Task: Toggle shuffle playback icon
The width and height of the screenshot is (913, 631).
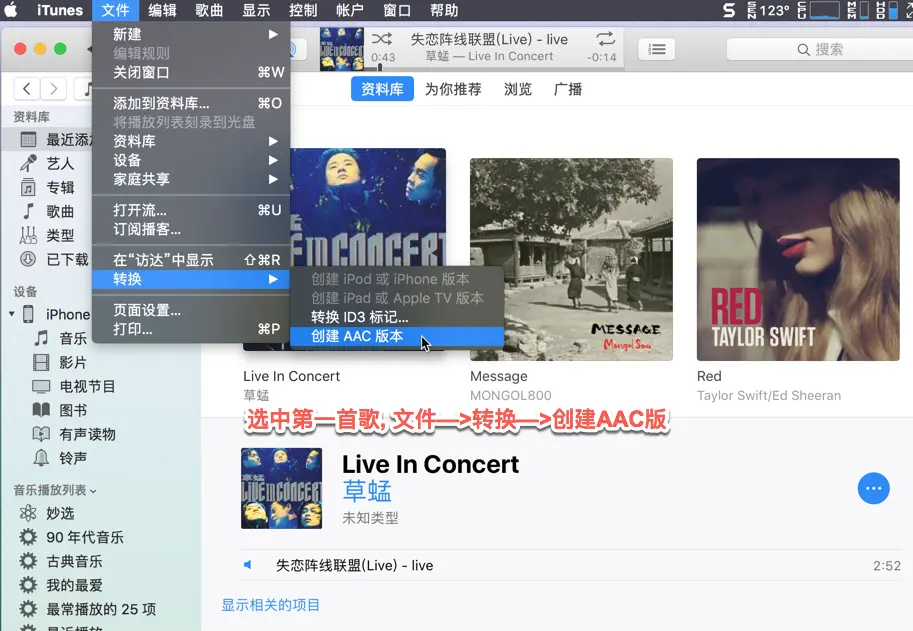Action: tap(382, 39)
